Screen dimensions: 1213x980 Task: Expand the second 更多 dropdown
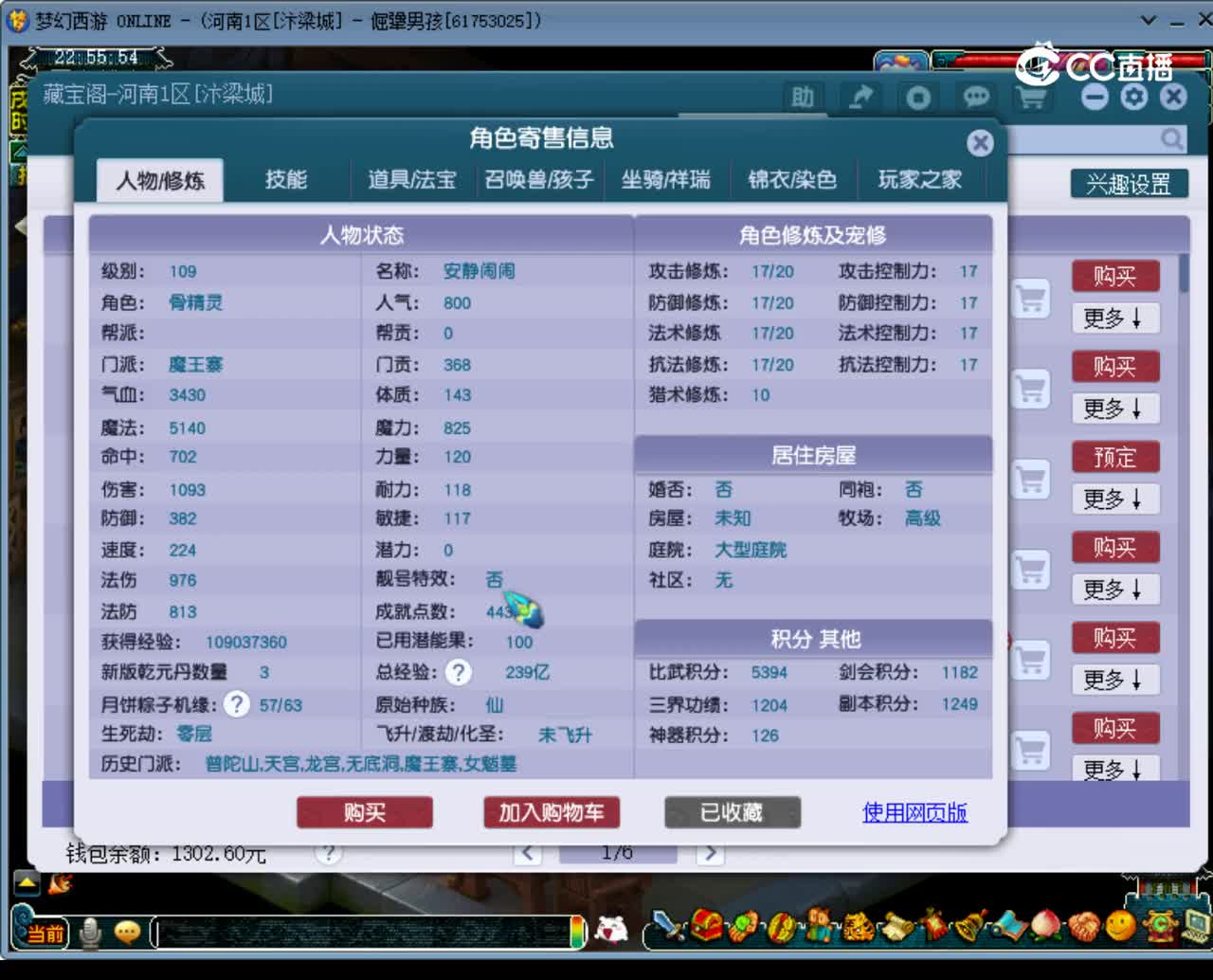point(1114,408)
